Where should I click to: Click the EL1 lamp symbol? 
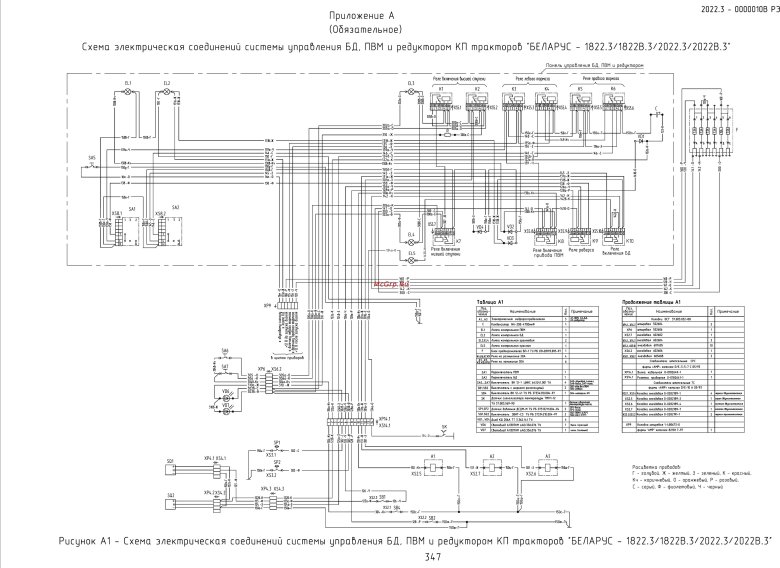coord(129,91)
